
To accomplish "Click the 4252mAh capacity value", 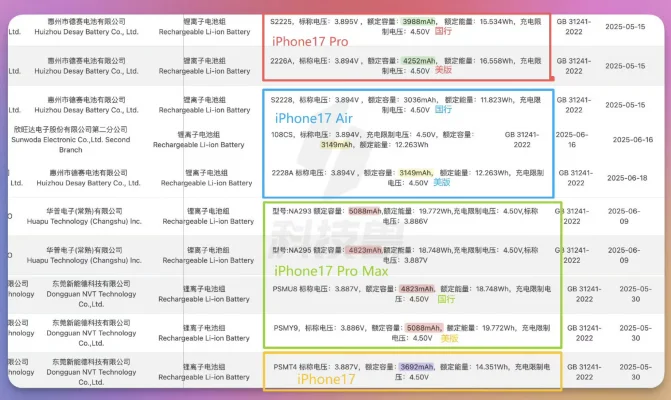I will pos(419,61).
